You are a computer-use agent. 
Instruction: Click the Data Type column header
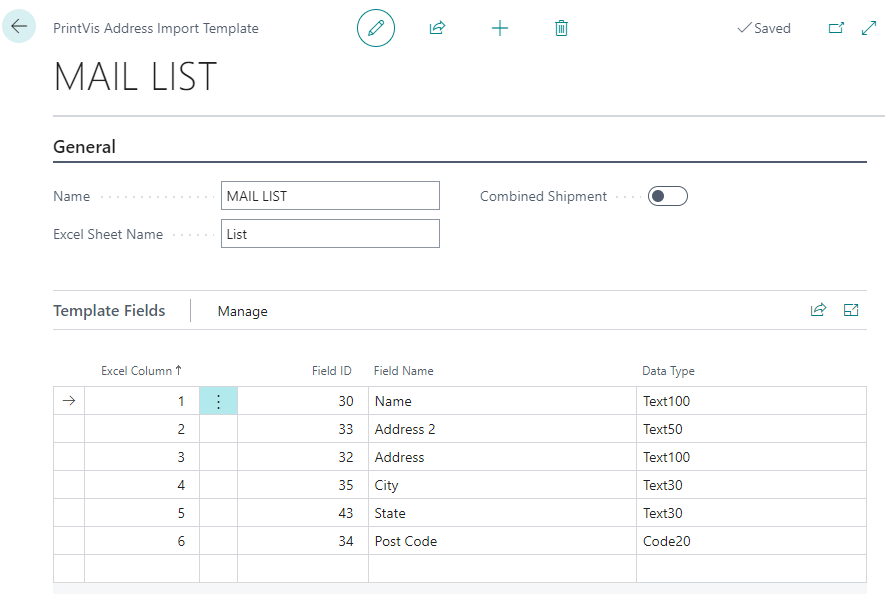668,371
